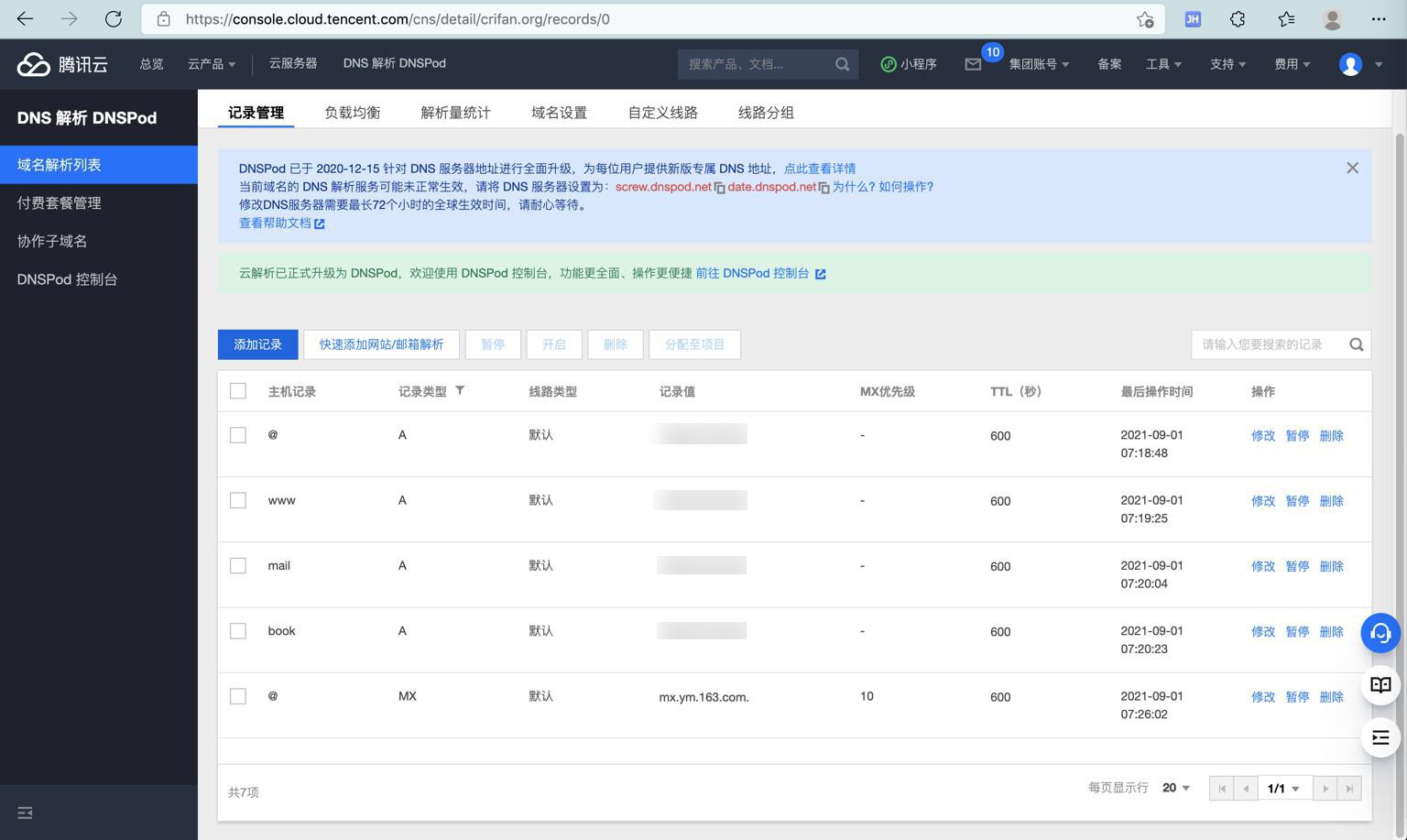Open rows-per-page 20 dropdown
Screen dimensions: 1407x840
click(1176, 788)
